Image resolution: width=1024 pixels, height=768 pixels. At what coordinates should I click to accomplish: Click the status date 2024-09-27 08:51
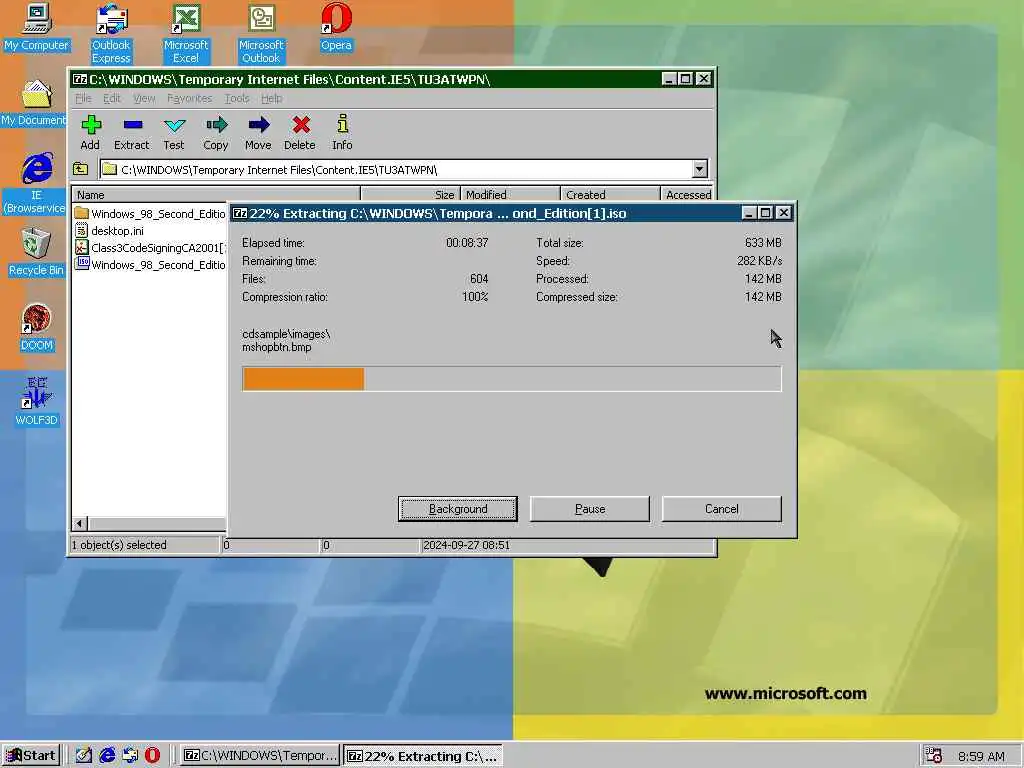tap(466, 545)
